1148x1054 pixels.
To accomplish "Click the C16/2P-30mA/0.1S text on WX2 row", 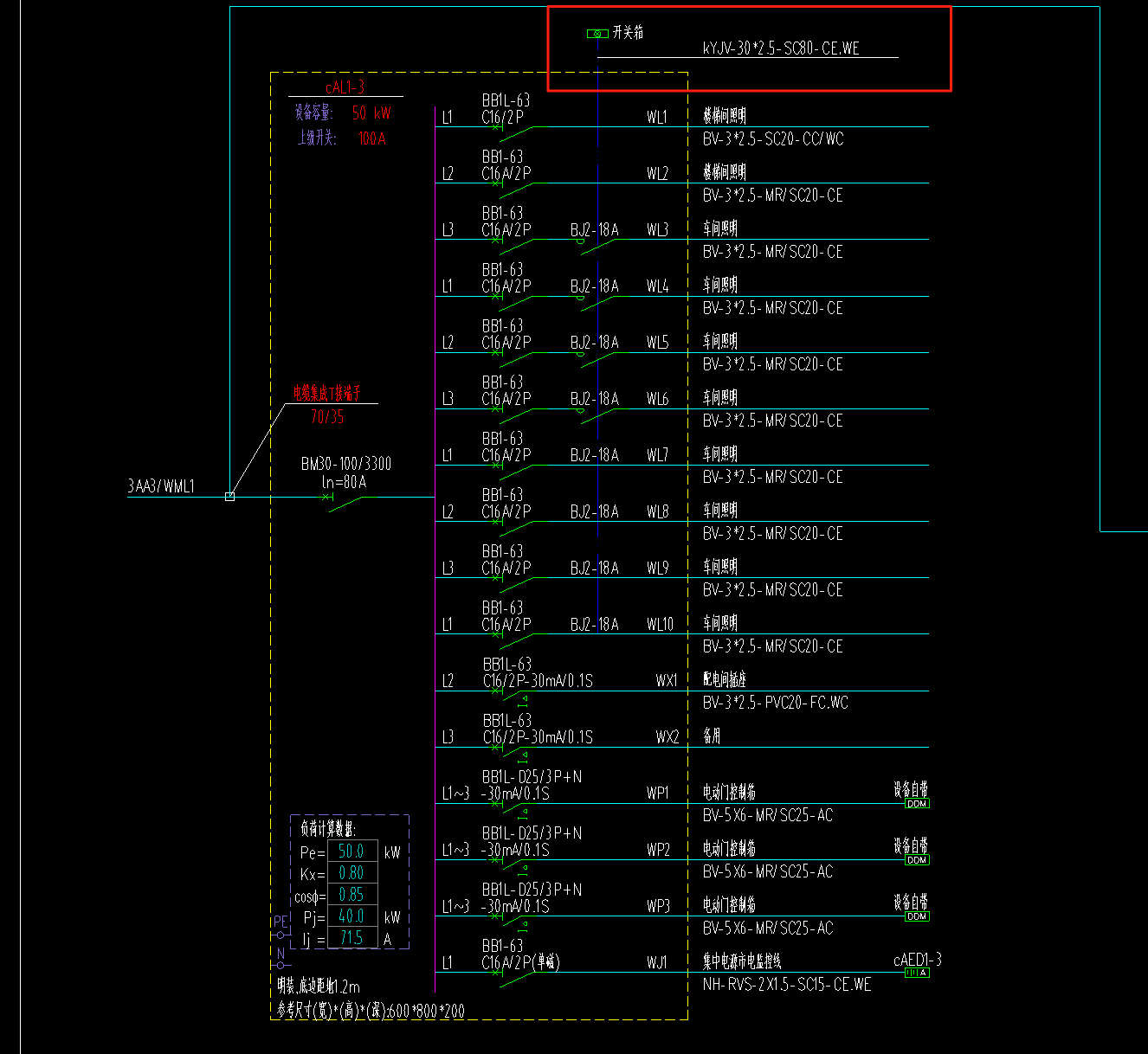I will coord(538,737).
